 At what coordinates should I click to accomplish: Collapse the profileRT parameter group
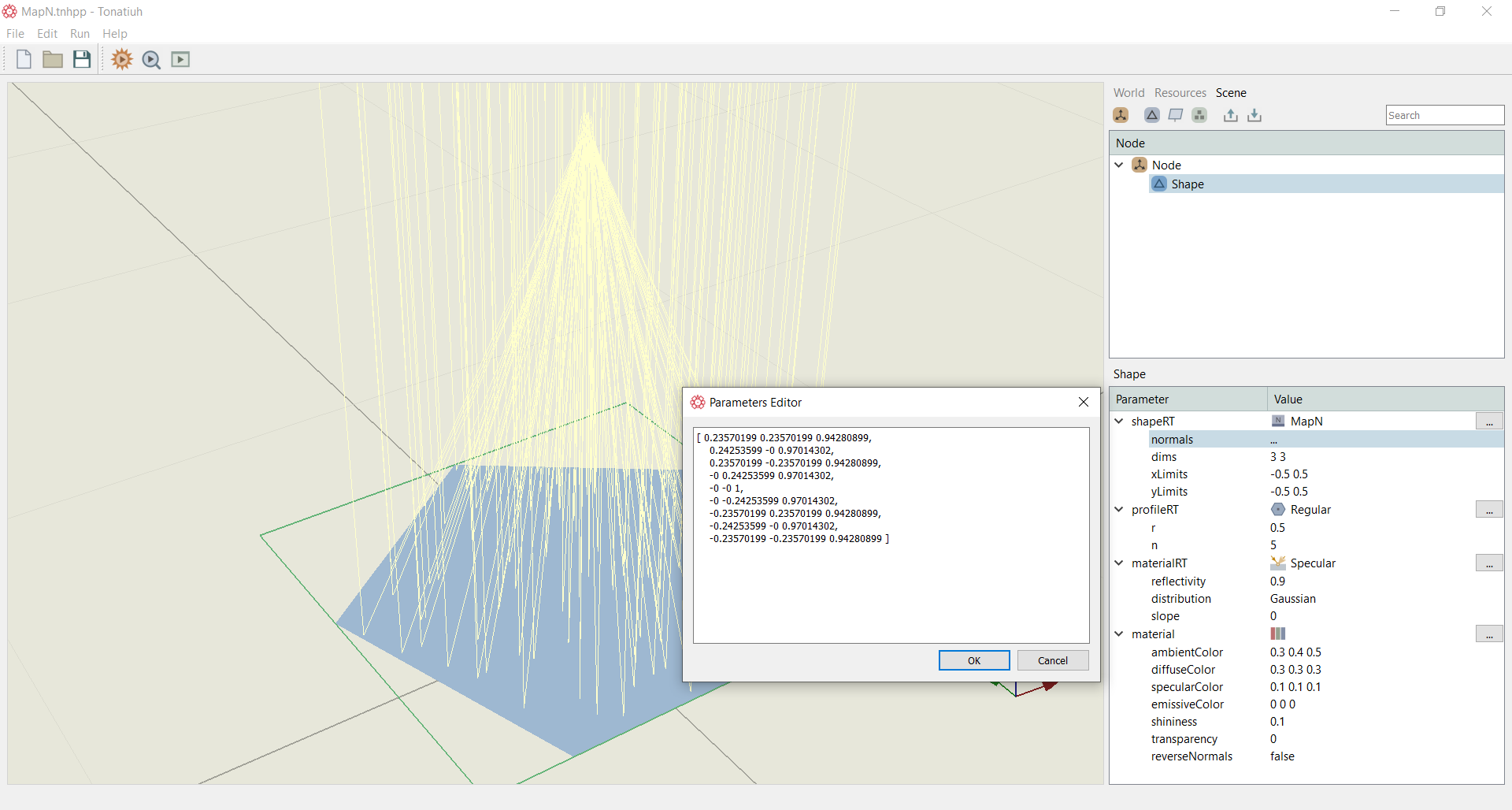click(x=1119, y=510)
